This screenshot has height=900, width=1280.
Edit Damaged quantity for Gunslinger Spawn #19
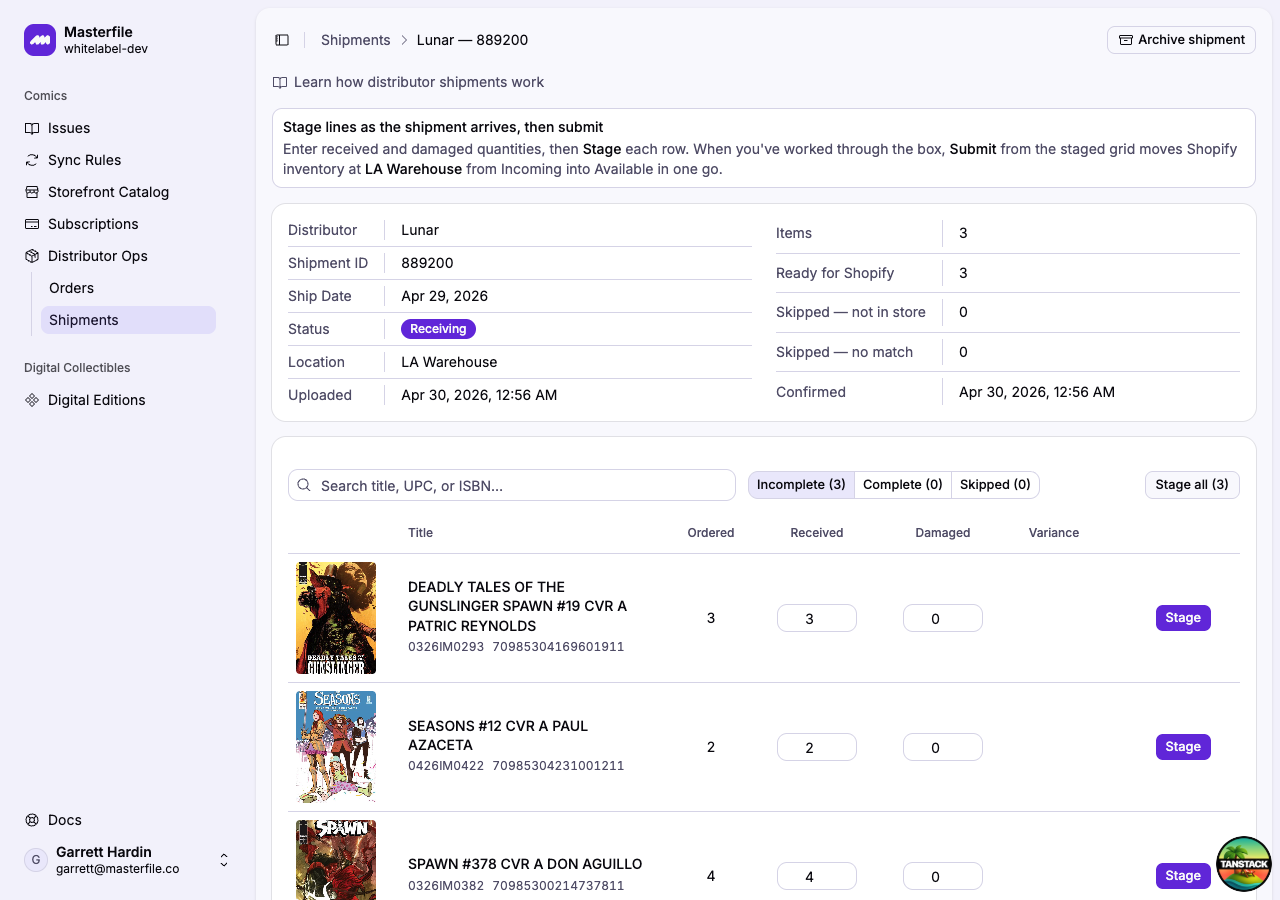click(943, 618)
